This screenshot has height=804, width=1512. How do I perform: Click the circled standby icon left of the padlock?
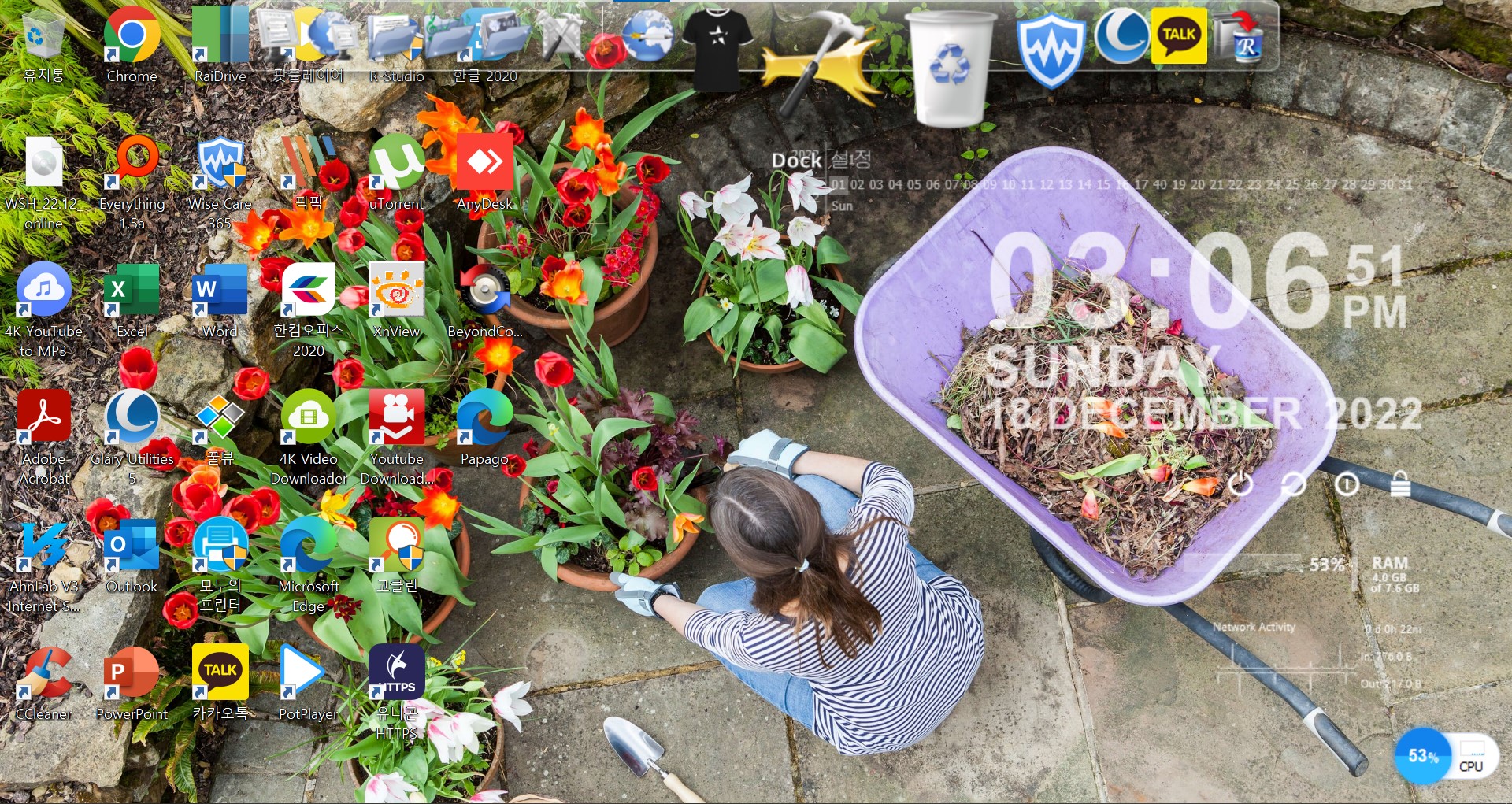[x=1347, y=484]
